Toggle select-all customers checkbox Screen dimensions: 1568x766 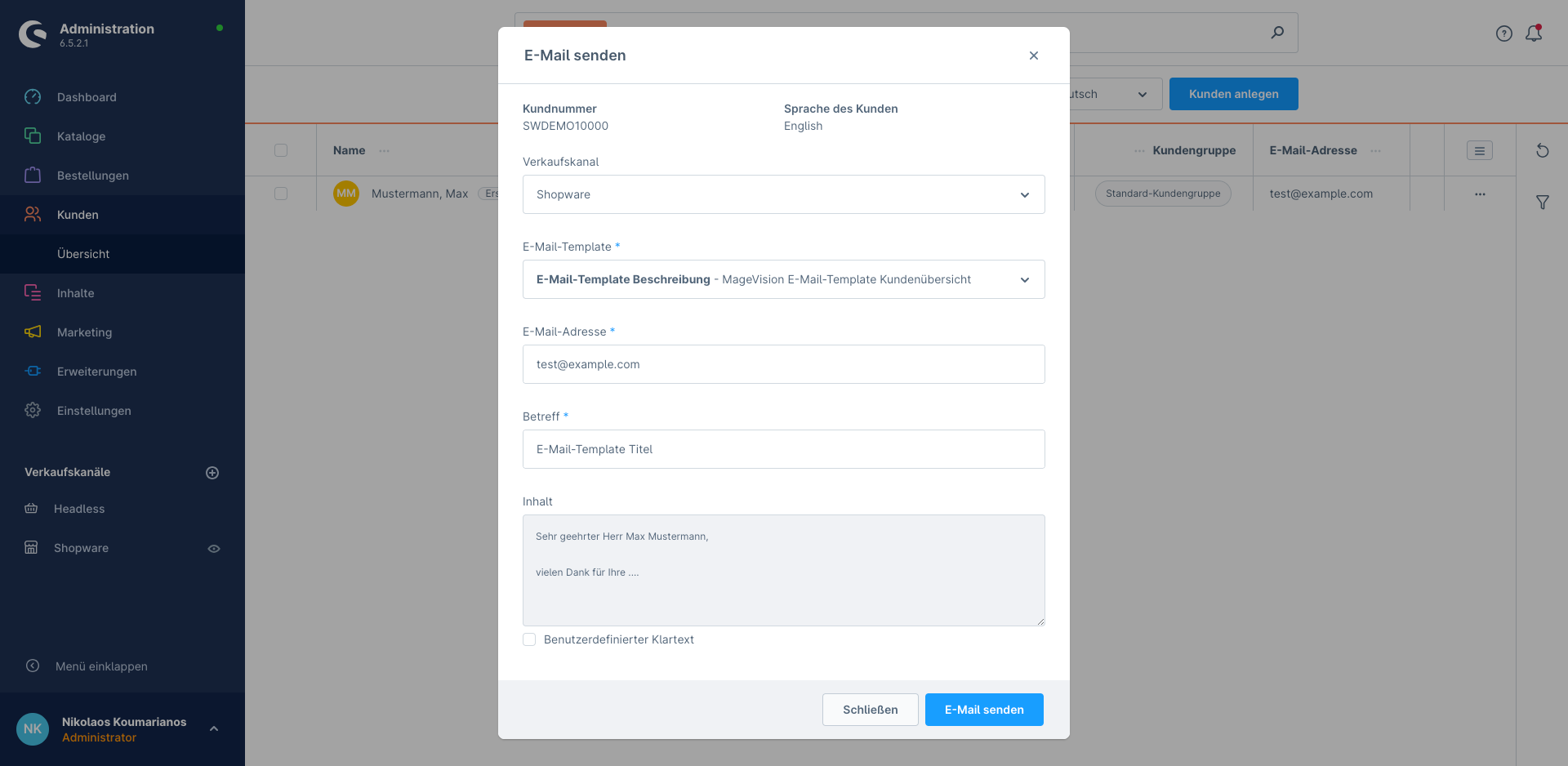tap(281, 150)
